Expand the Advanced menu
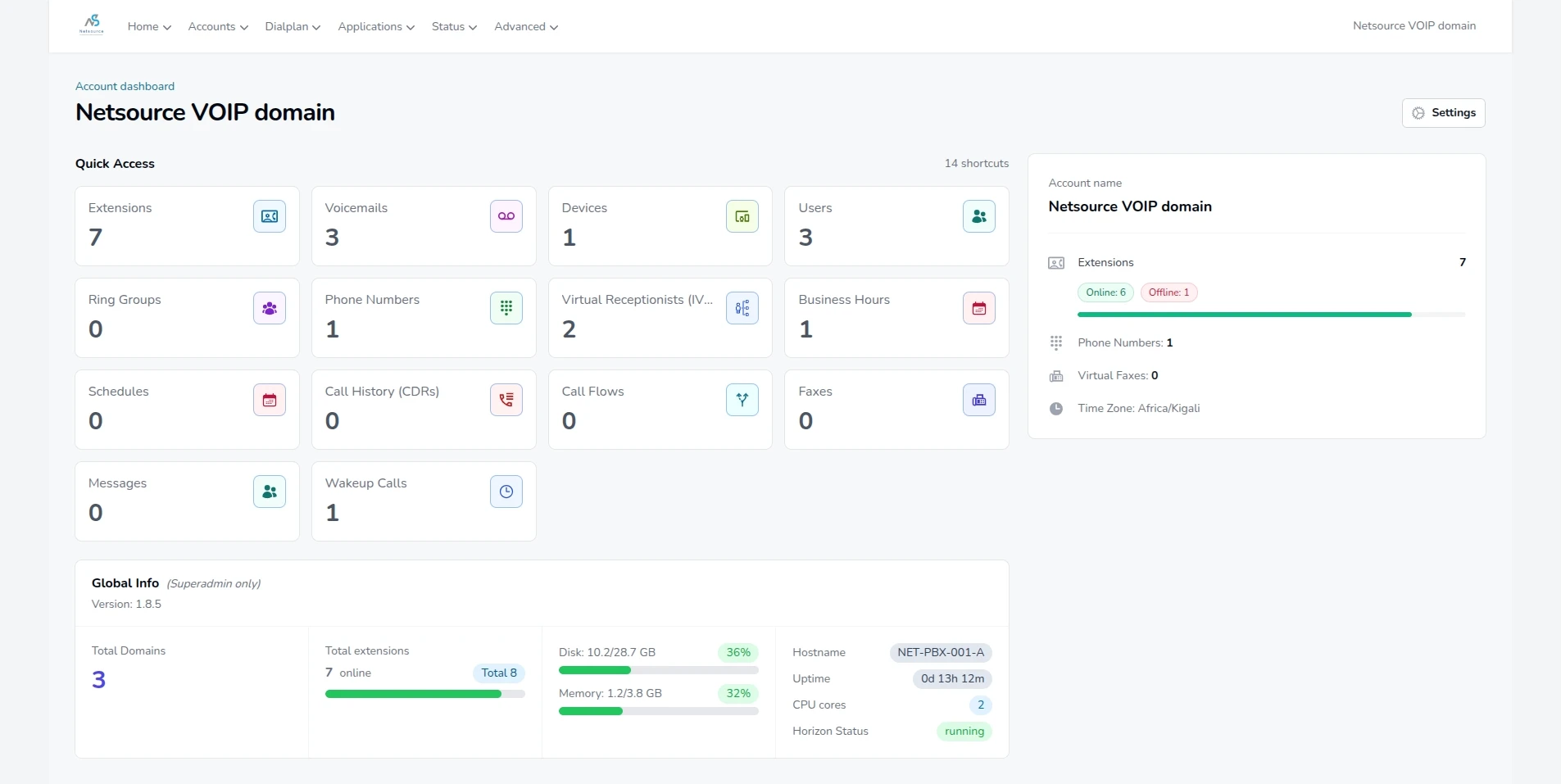This screenshot has width=1561, height=784. (x=526, y=26)
